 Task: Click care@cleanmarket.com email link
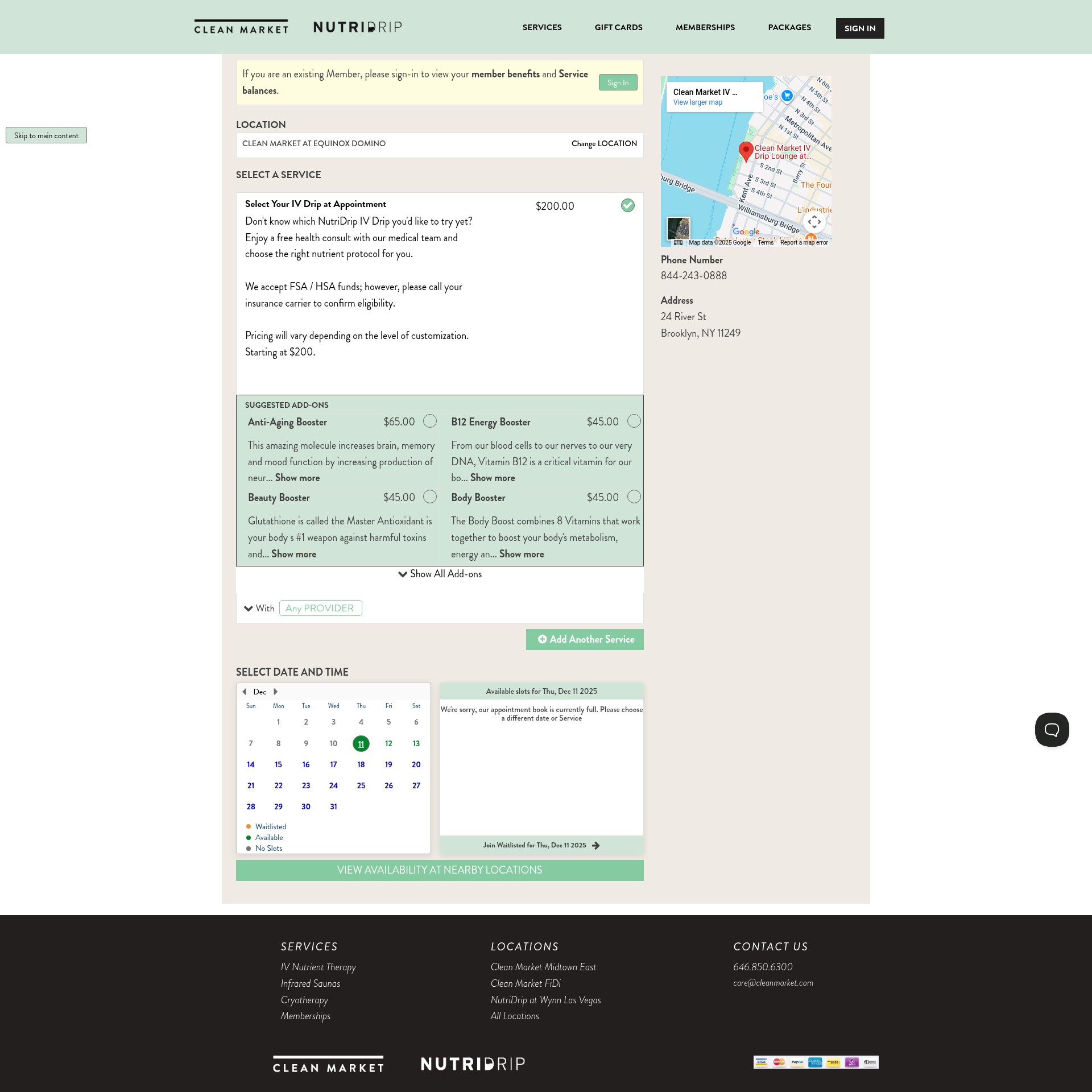(773, 983)
